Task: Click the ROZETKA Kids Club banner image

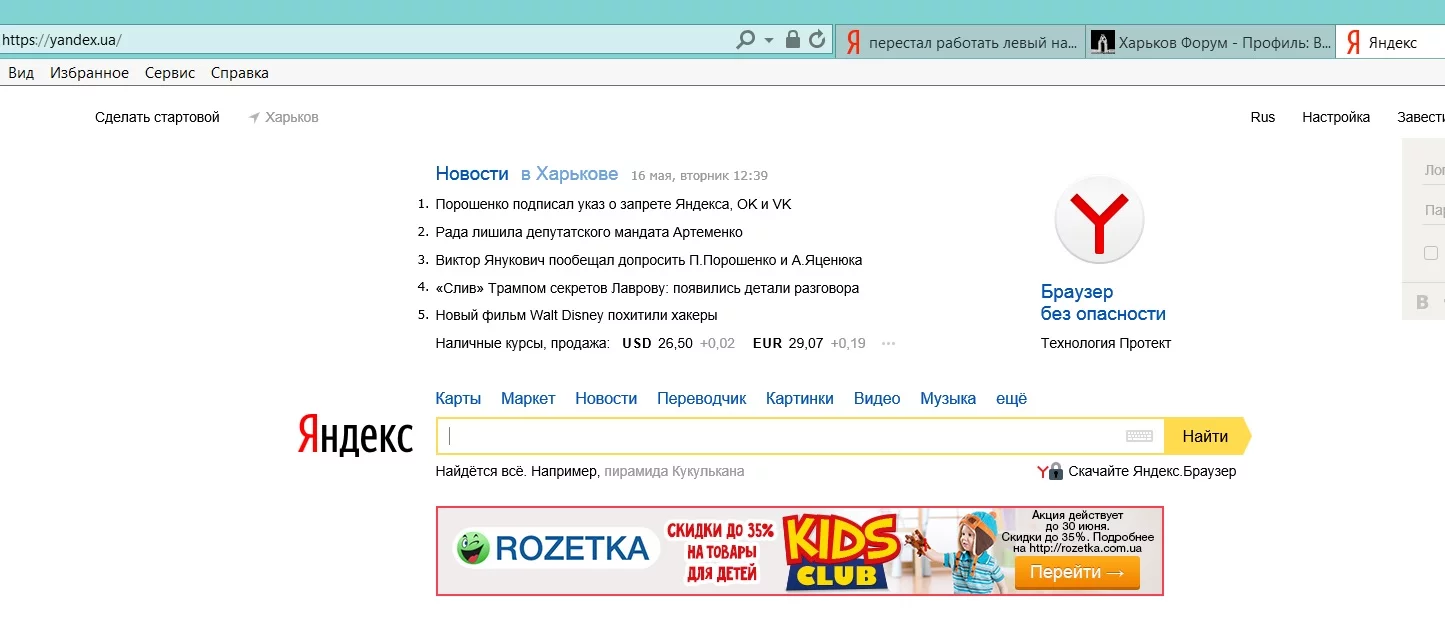Action: pos(800,551)
